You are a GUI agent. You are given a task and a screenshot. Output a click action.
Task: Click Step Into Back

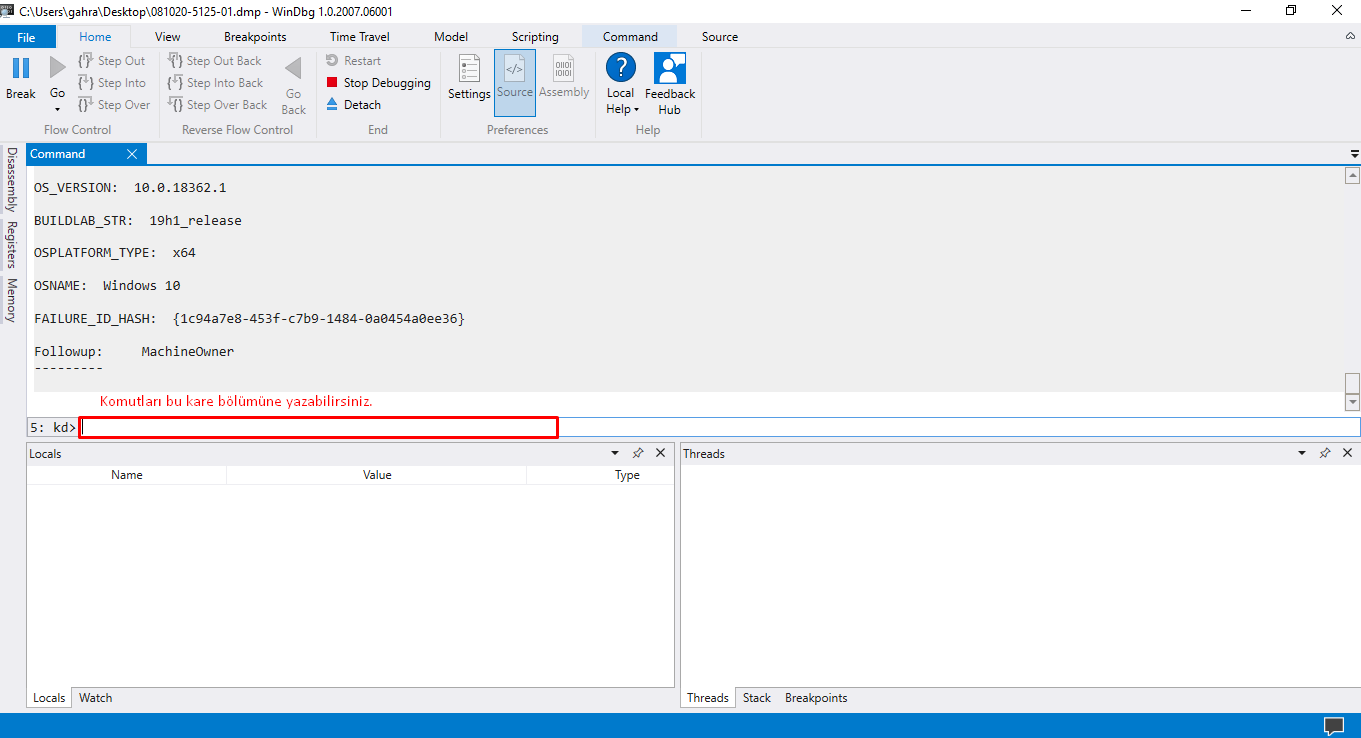coord(215,83)
